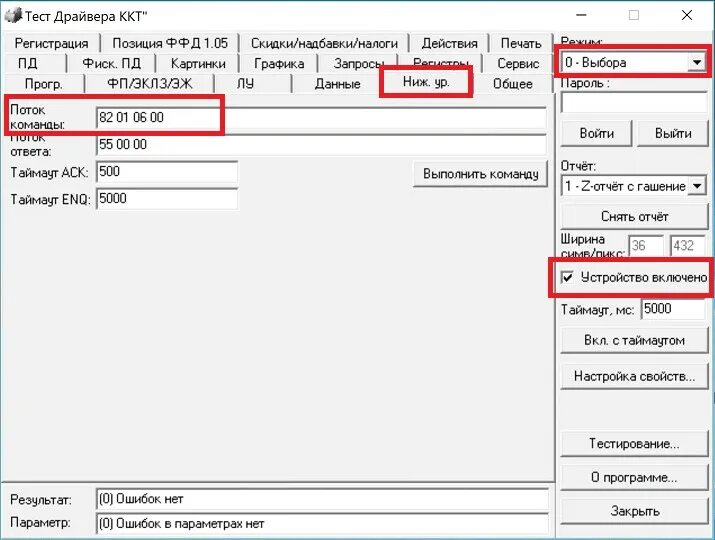The image size is (715, 540).
Task: Expand the Отчёт dropdown with Z-отчёт
Action: [x=633, y=186]
